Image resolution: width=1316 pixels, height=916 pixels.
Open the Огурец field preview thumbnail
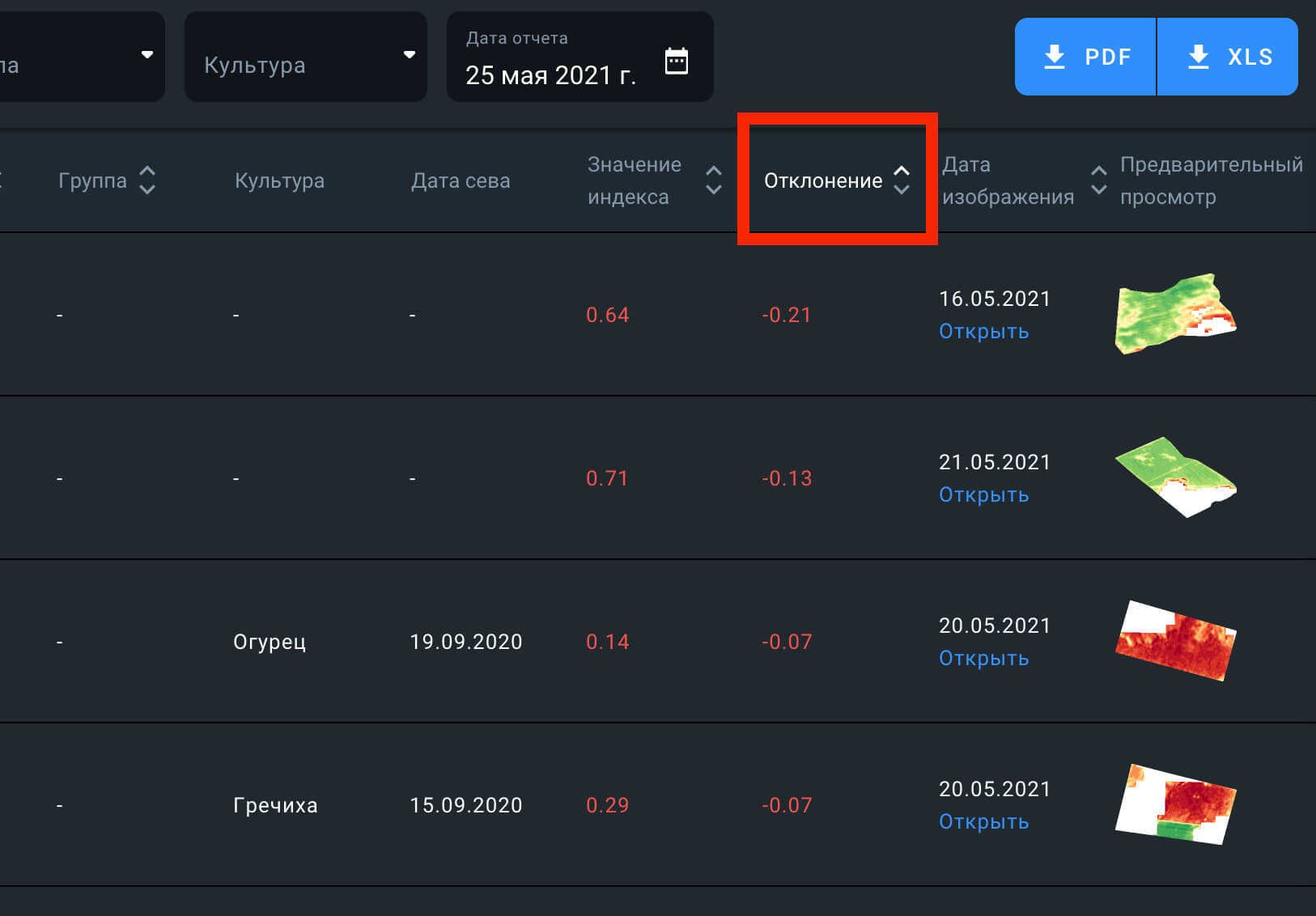pos(1175,641)
